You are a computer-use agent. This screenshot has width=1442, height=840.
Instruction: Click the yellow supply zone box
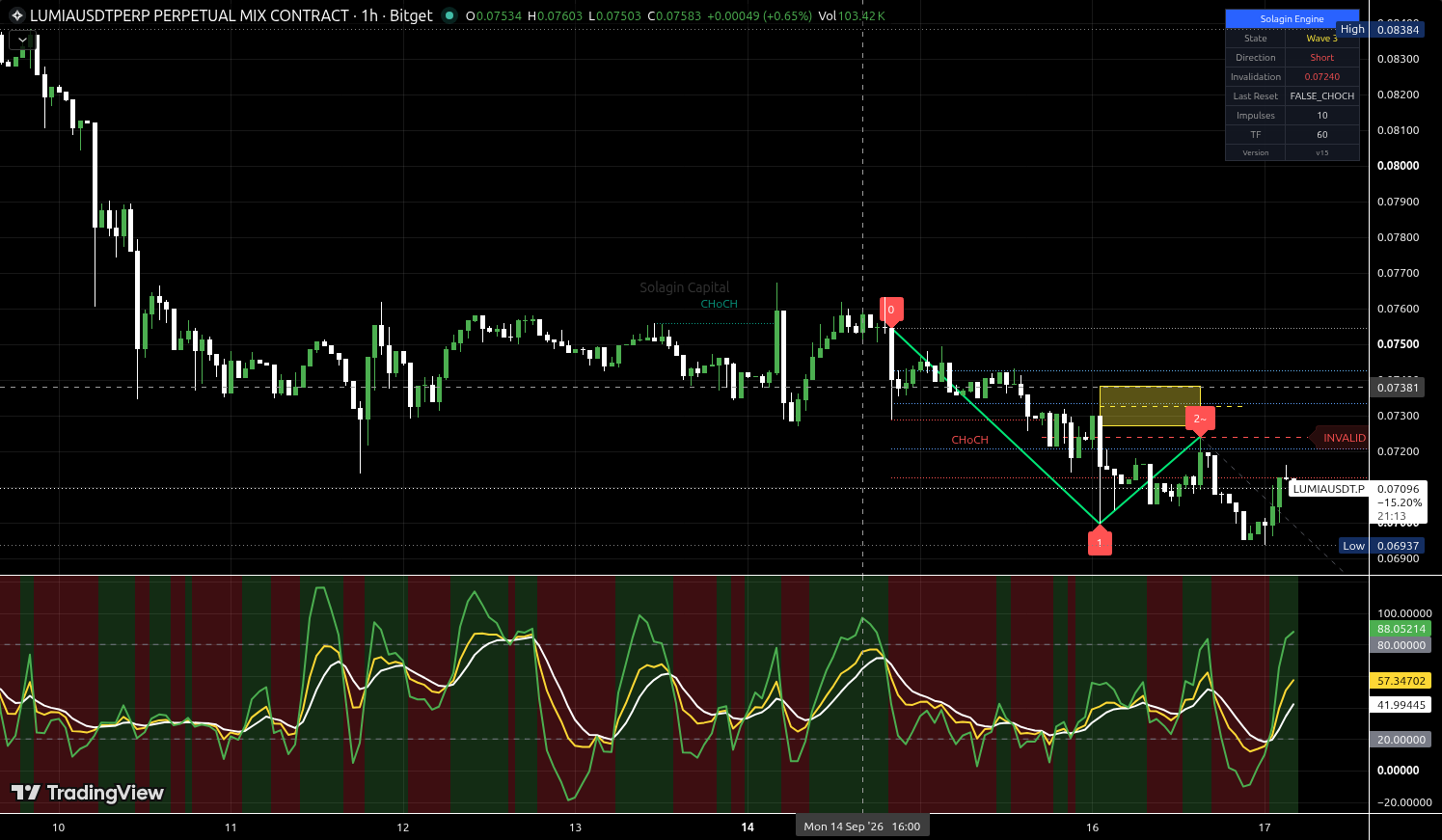1150,405
